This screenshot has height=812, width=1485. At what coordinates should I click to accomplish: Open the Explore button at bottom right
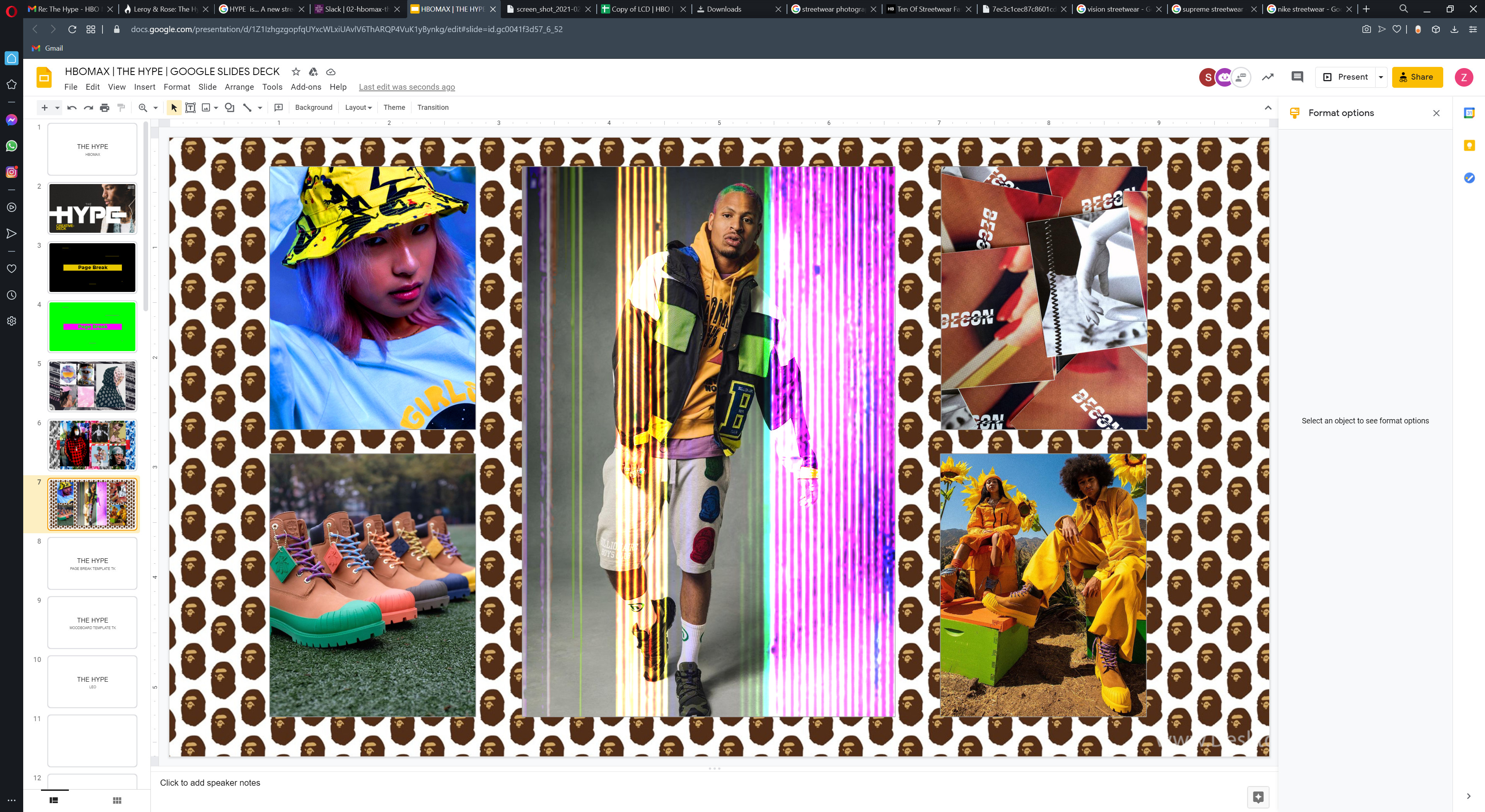coord(1258,797)
